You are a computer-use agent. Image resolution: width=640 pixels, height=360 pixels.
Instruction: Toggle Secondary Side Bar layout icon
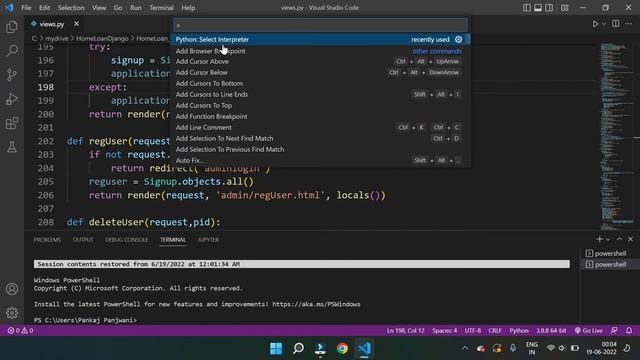549,8
